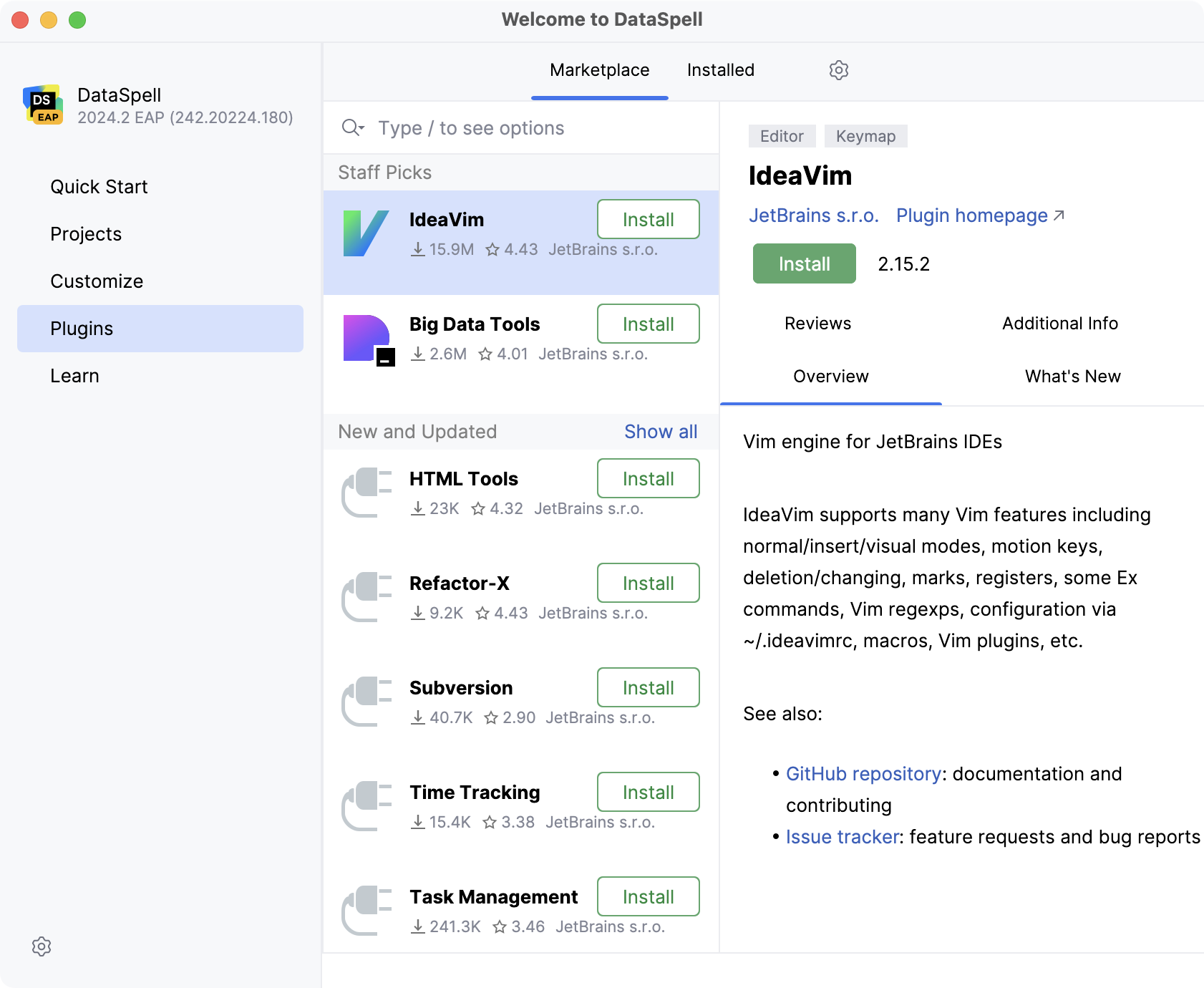
Task: Click the DataSpell EAP logo
Action: 44,105
